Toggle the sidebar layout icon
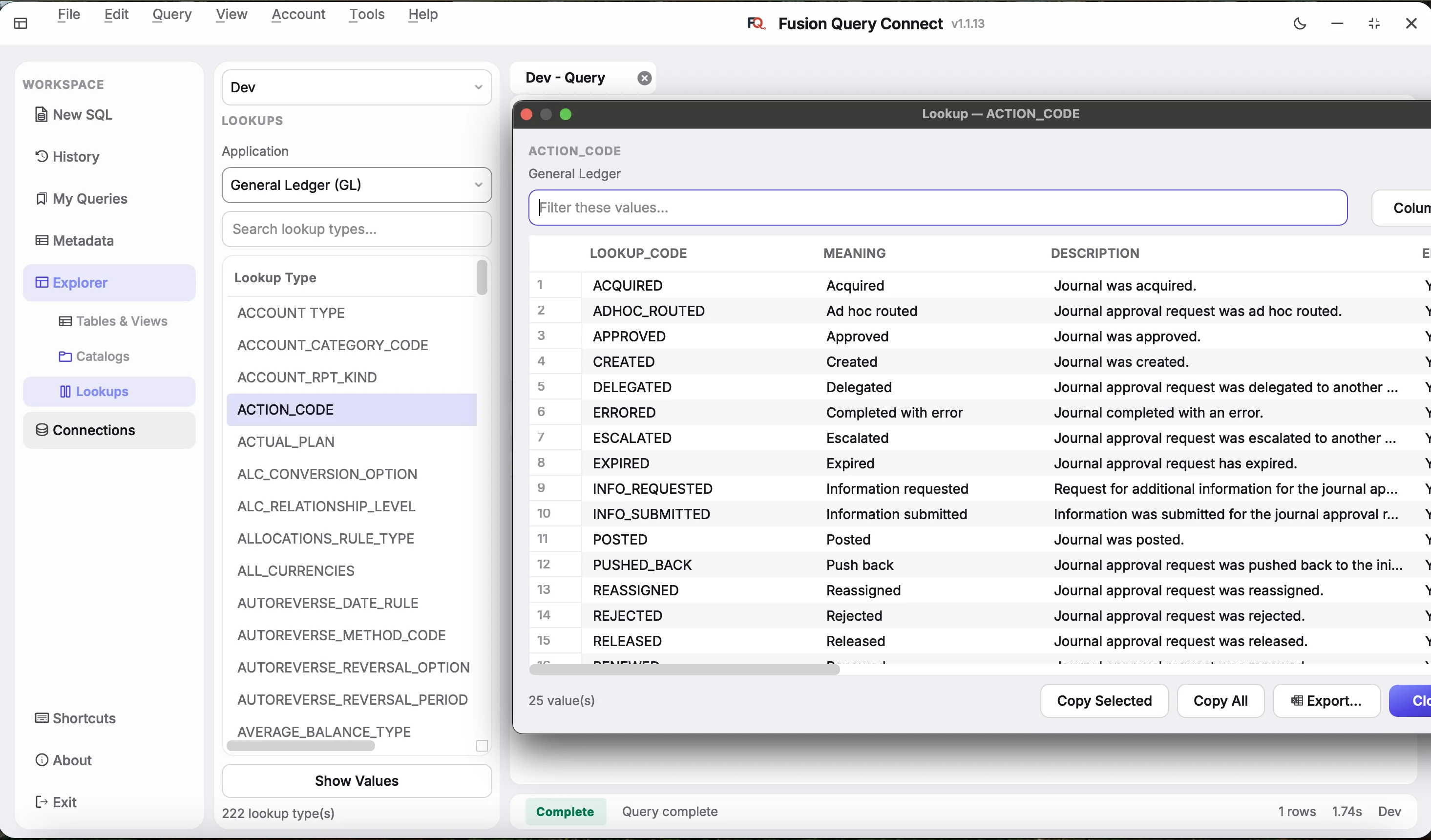The width and height of the screenshot is (1431, 840). click(21, 23)
